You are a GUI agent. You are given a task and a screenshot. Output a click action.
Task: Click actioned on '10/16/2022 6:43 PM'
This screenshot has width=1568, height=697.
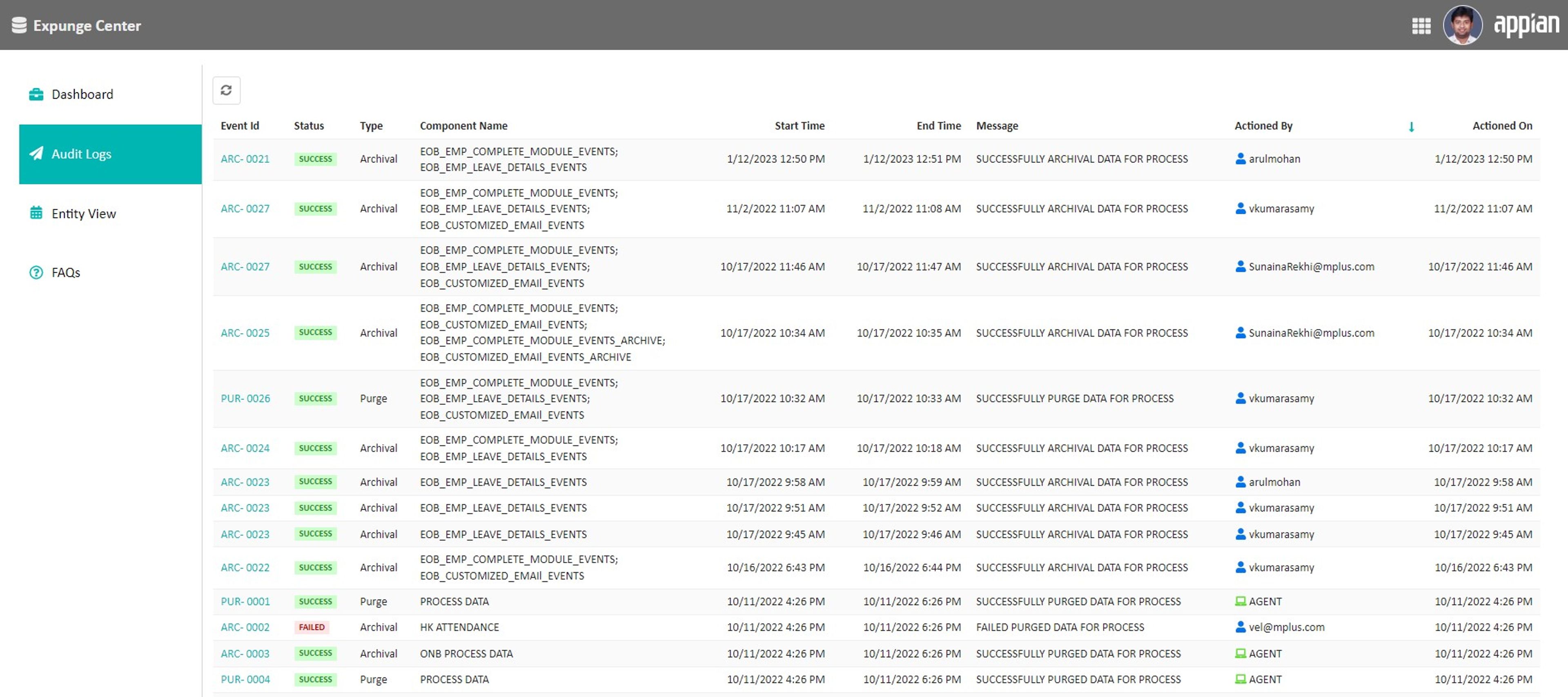[1483, 568]
